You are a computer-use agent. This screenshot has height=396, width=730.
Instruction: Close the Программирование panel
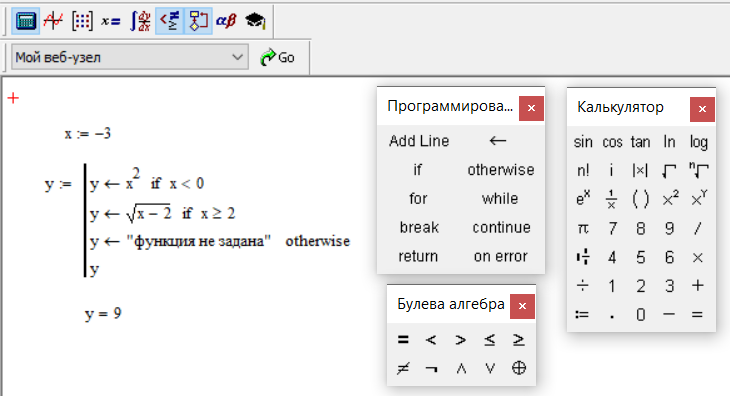pos(531,108)
